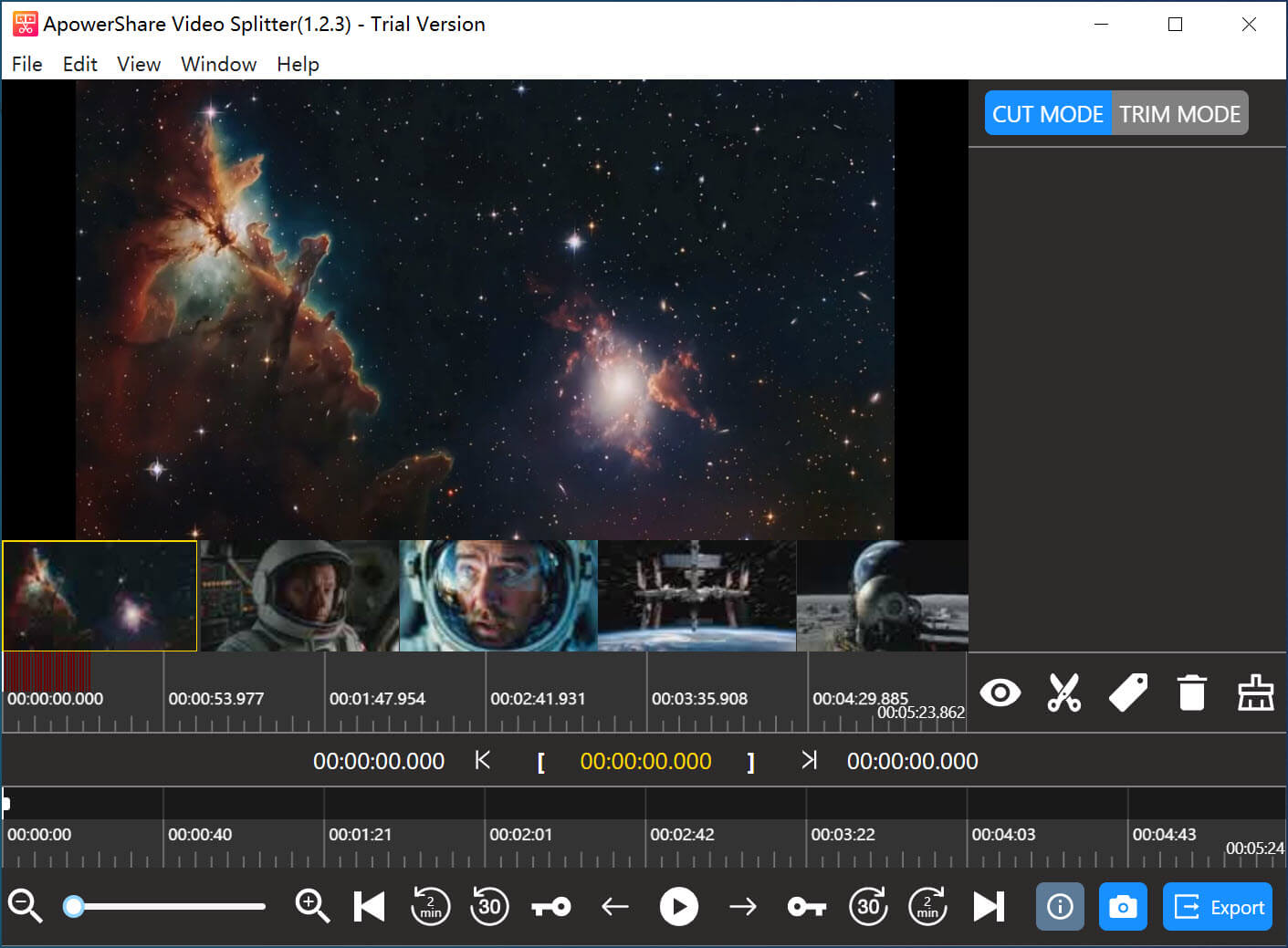
Task: Select CUT MODE
Action: [x=1048, y=114]
